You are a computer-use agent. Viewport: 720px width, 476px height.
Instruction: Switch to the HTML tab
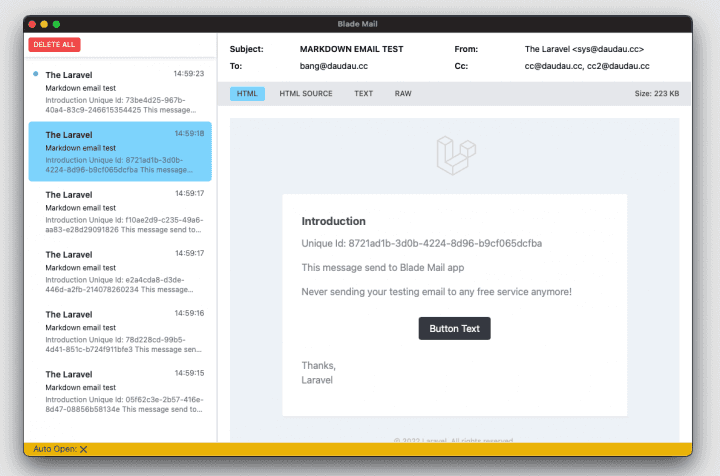tap(247, 94)
